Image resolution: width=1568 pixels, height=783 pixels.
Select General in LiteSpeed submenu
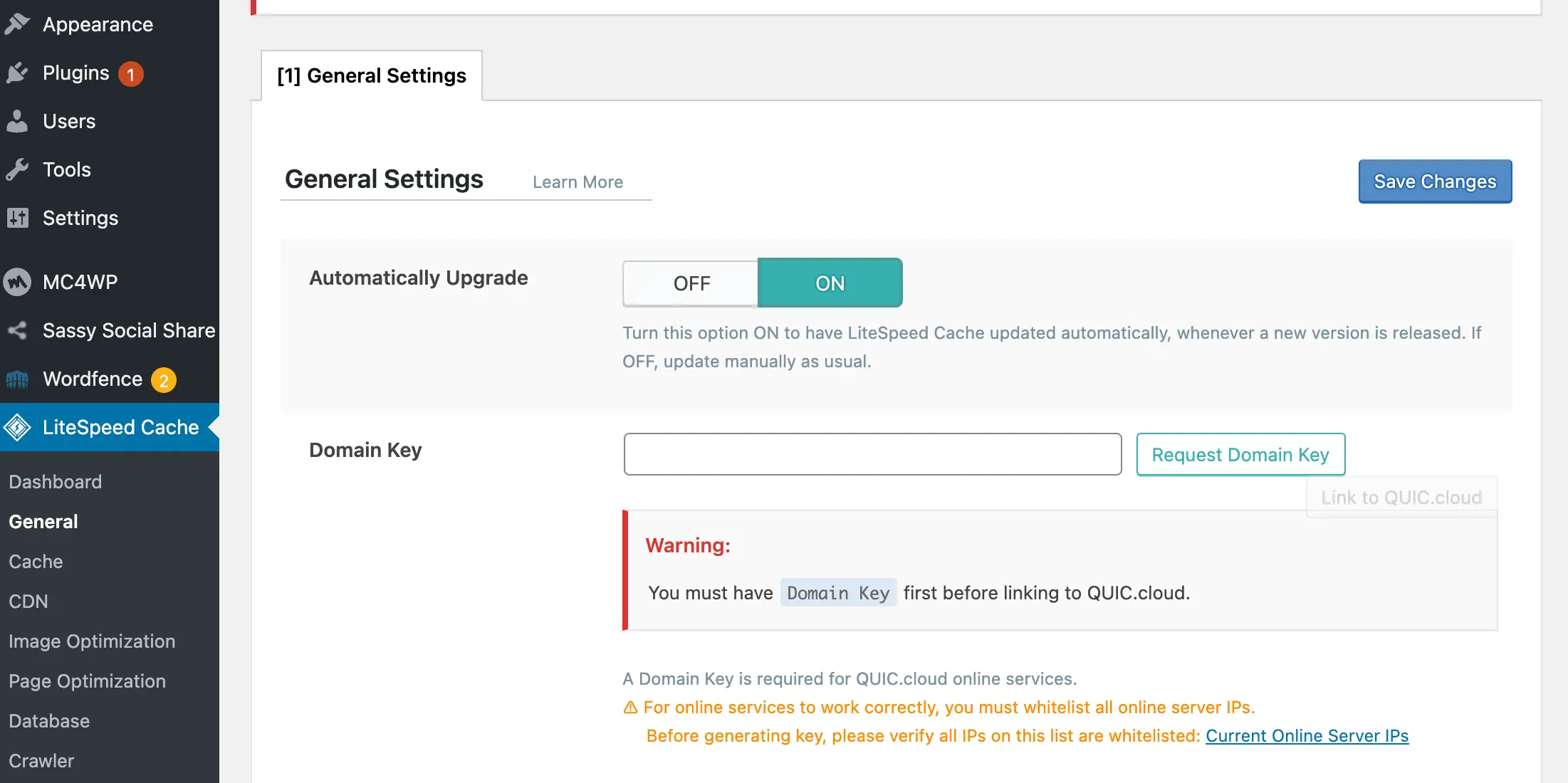coord(43,522)
